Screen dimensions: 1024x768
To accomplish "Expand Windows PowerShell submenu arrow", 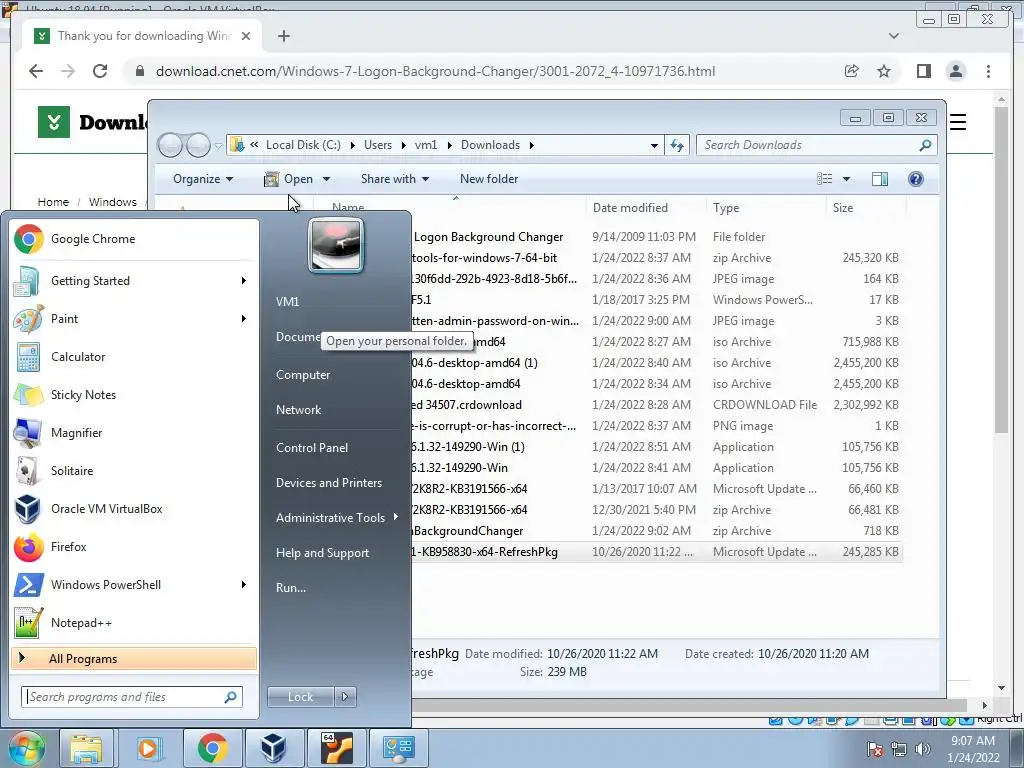I will [x=244, y=584].
